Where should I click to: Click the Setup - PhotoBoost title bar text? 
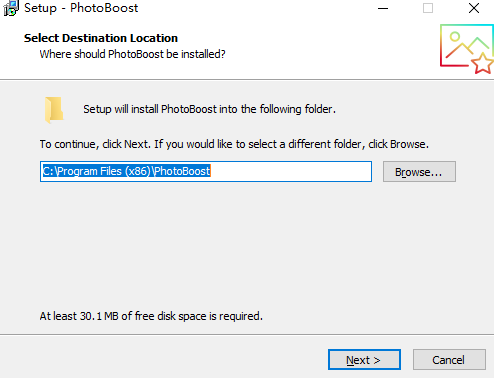click(81, 8)
